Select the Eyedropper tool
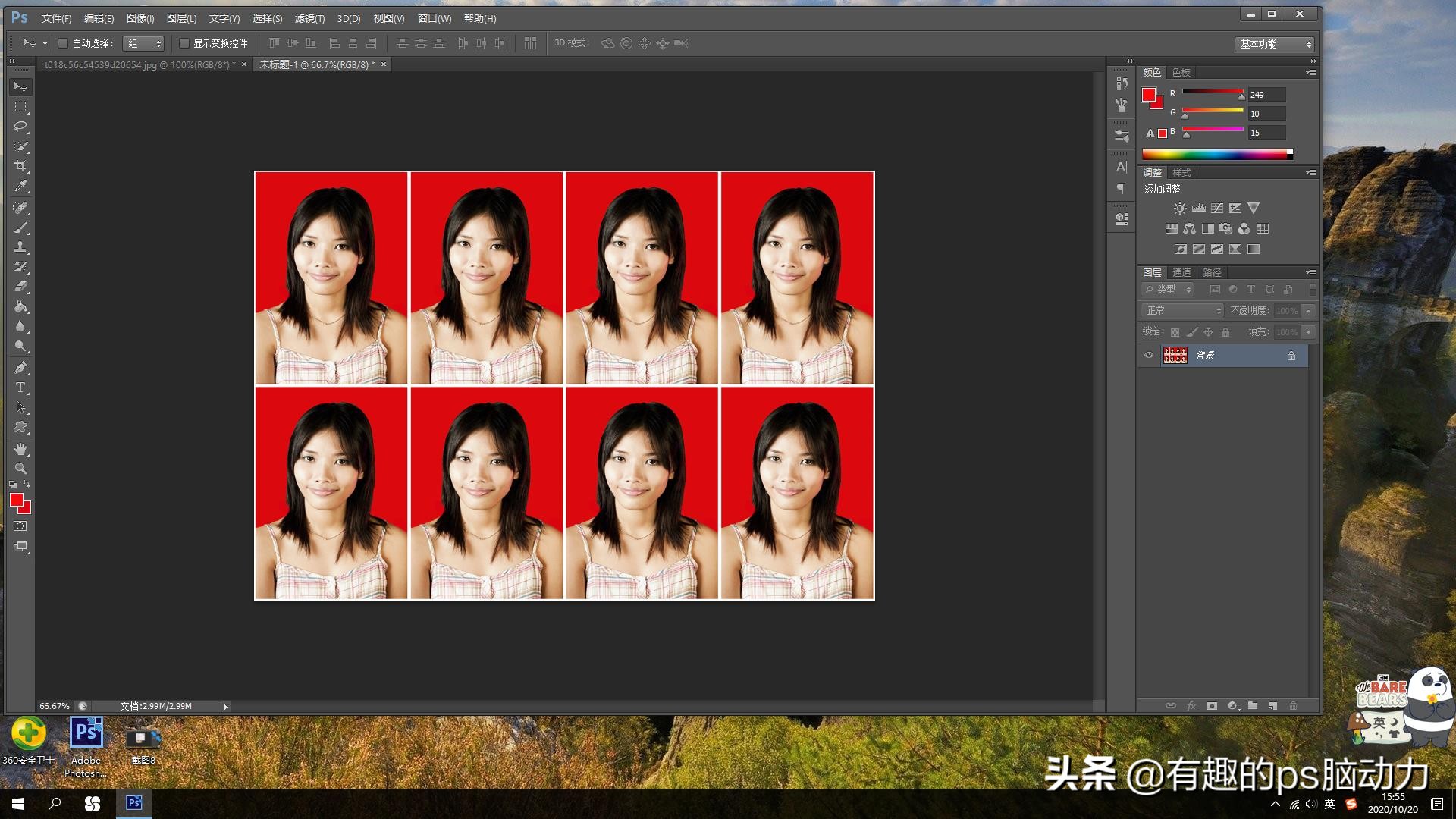The width and height of the screenshot is (1456, 819). tap(20, 186)
